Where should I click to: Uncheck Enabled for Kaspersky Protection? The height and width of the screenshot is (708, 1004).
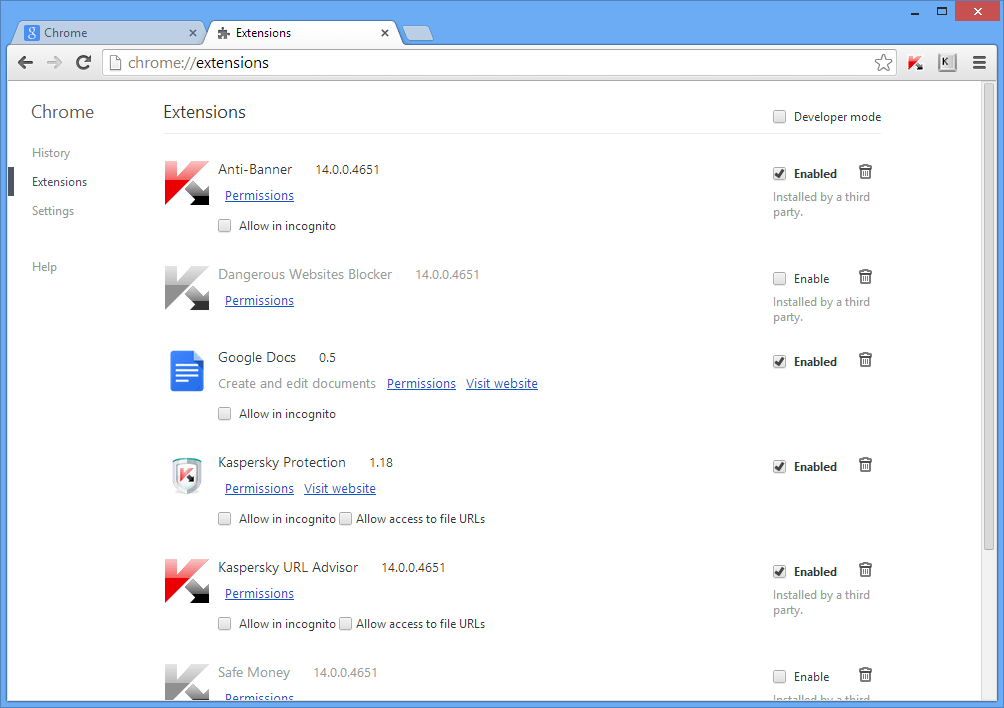pos(779,467)
